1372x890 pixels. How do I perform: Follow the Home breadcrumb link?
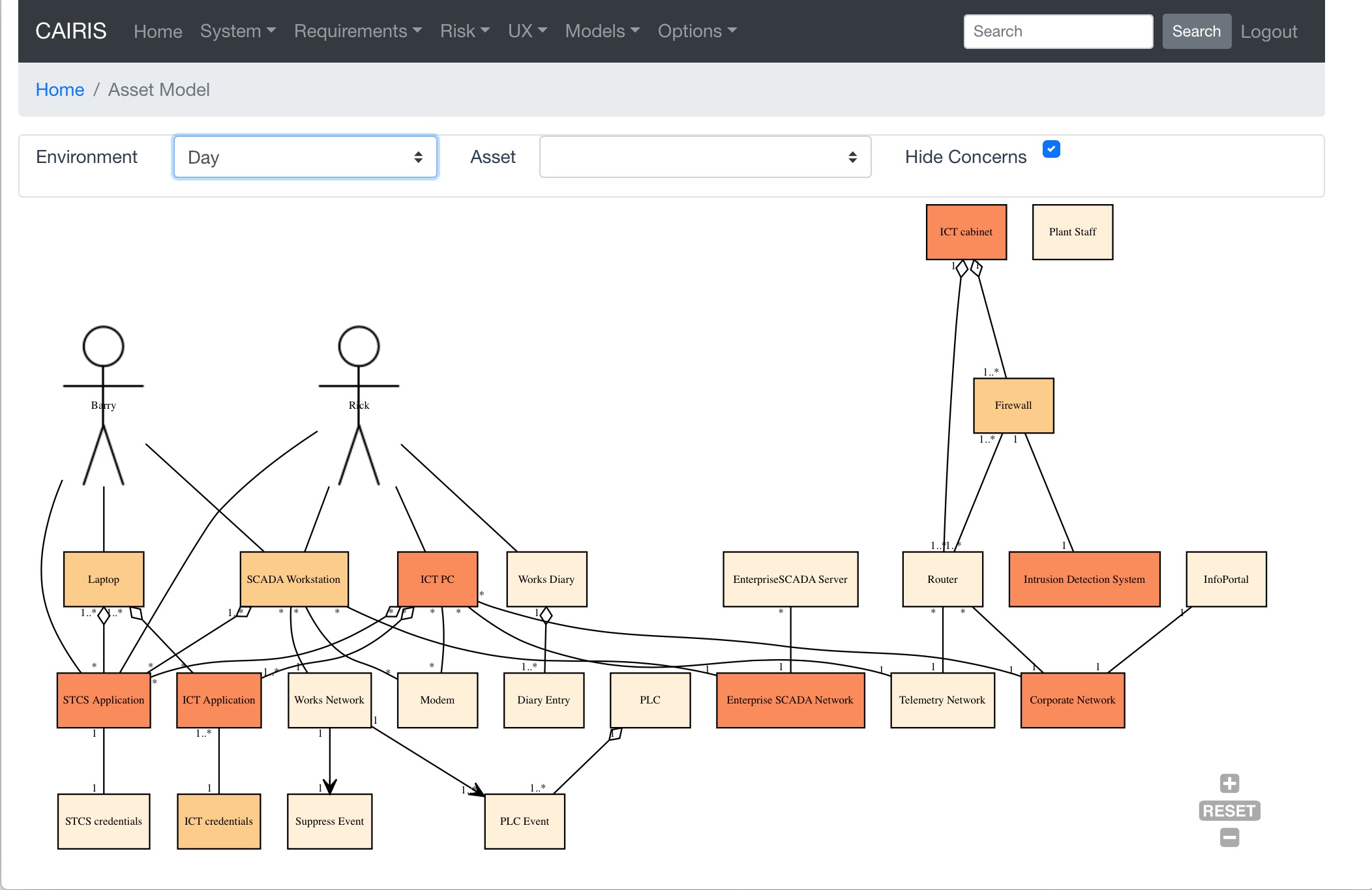pos(60,89)
